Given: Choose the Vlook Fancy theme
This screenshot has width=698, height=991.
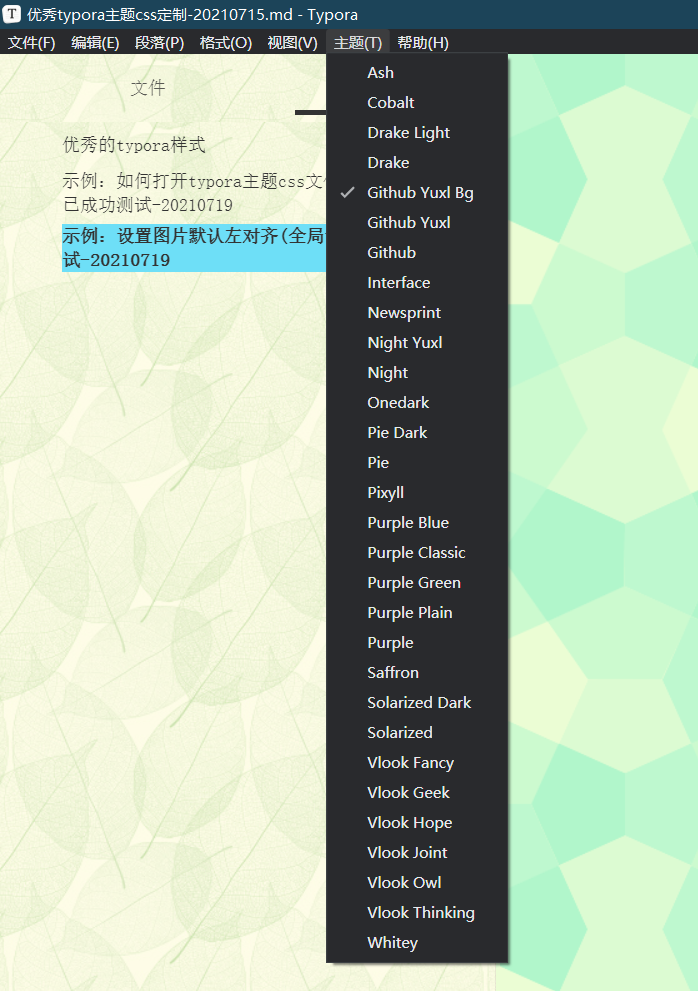Looking at the screenshot, I should (x=417, y=763).
